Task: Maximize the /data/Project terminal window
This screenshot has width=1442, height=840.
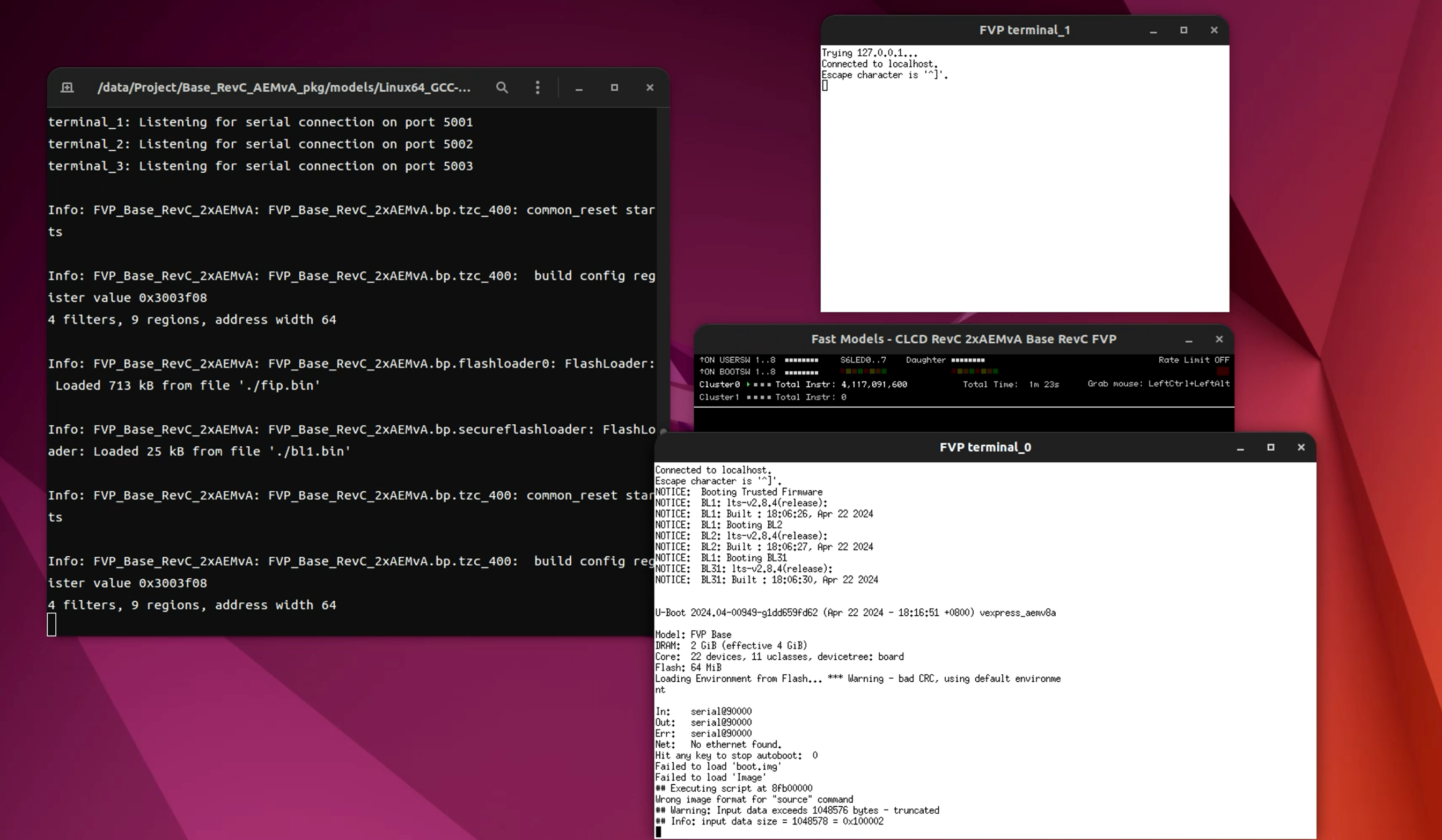Action: (614, 87)
